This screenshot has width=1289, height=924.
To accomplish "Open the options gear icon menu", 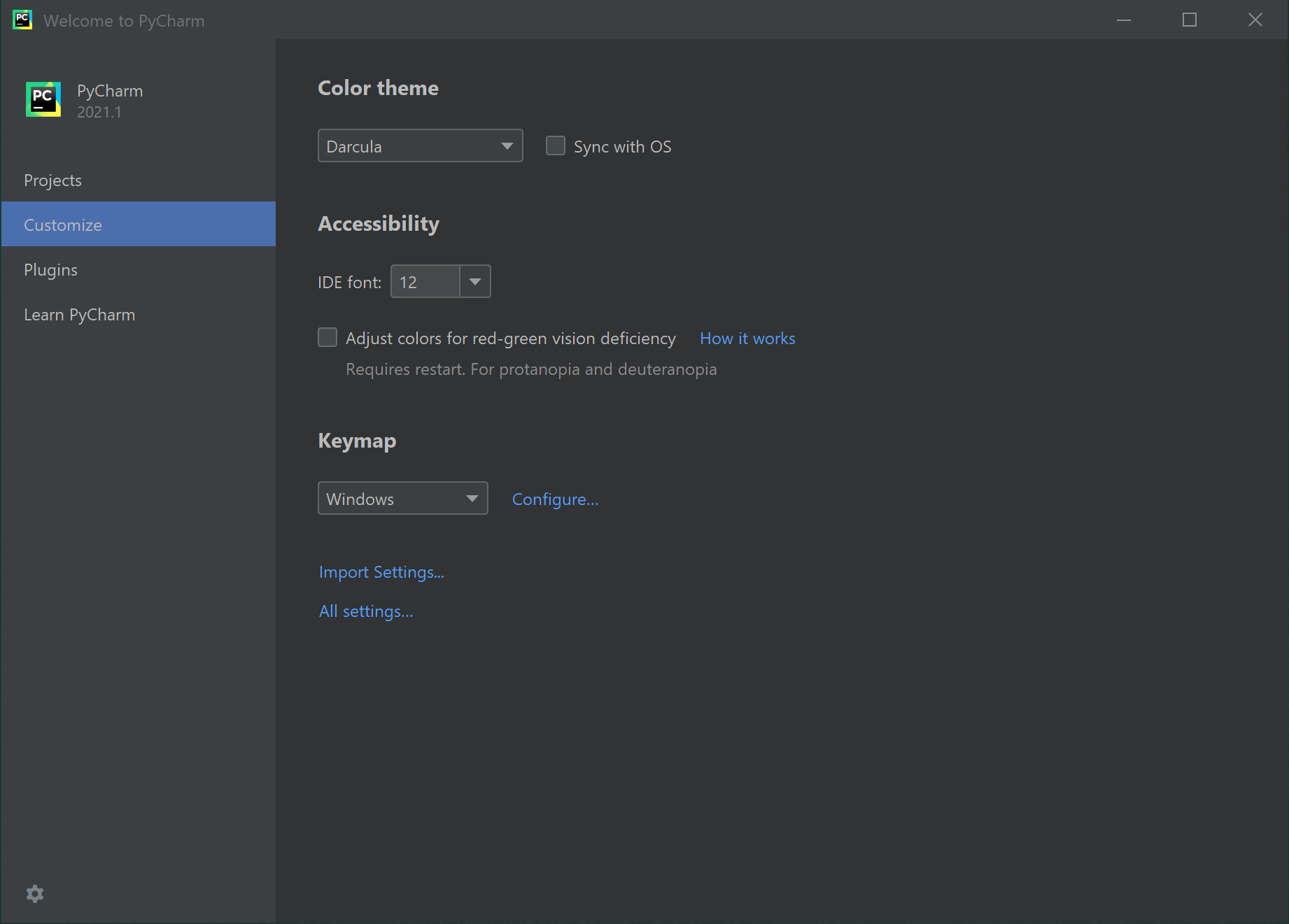I will pyautogui.click(x=35, y=893).
